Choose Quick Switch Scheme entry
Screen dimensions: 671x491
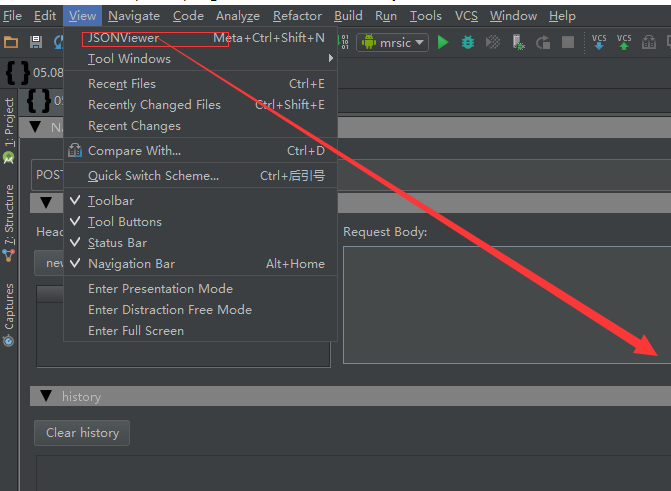point(200,175)
